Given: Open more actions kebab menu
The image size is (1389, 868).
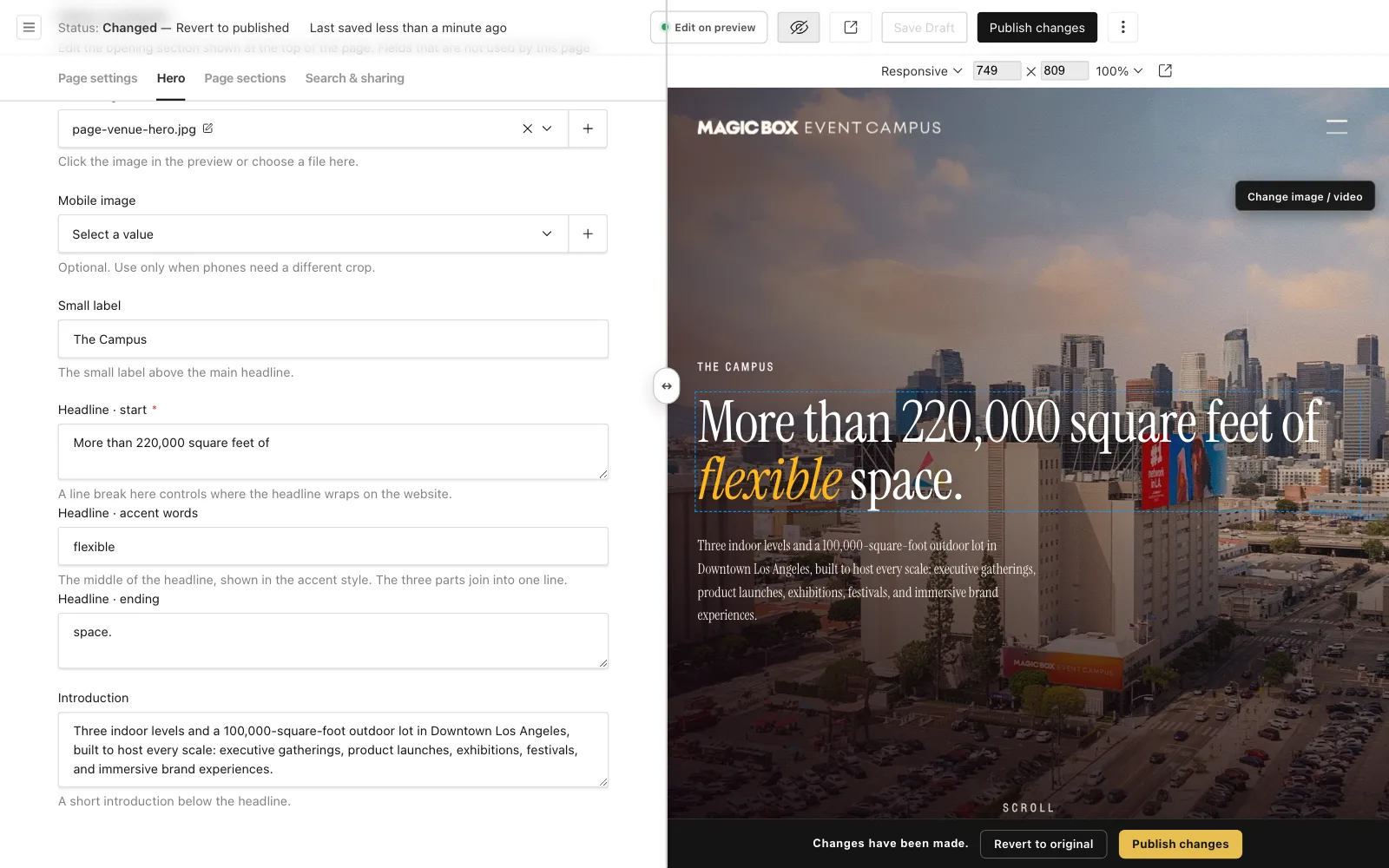Looking at the screenshot, I should tap(1122, 28).
